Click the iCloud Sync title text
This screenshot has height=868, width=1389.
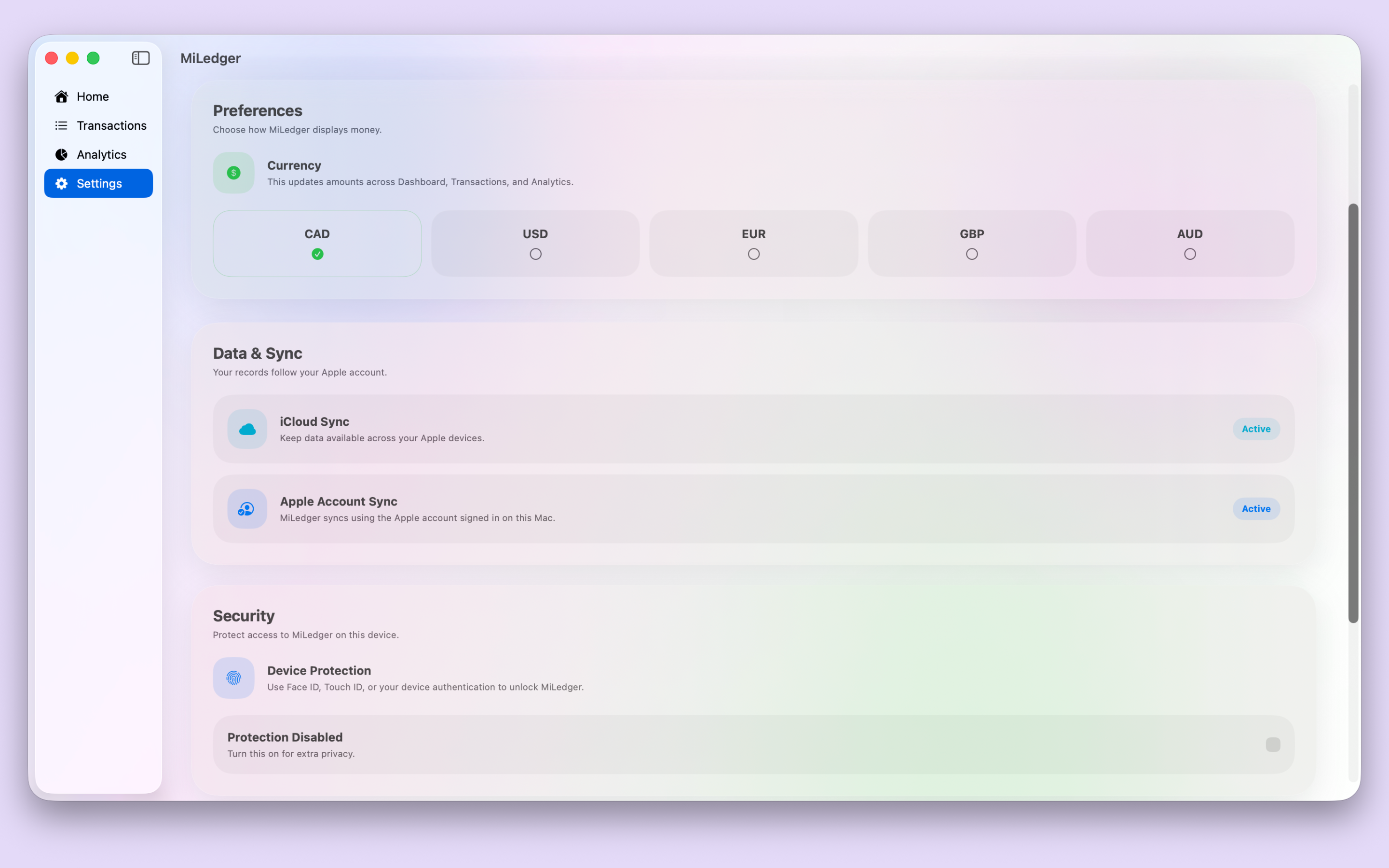[x=314, y=421]
